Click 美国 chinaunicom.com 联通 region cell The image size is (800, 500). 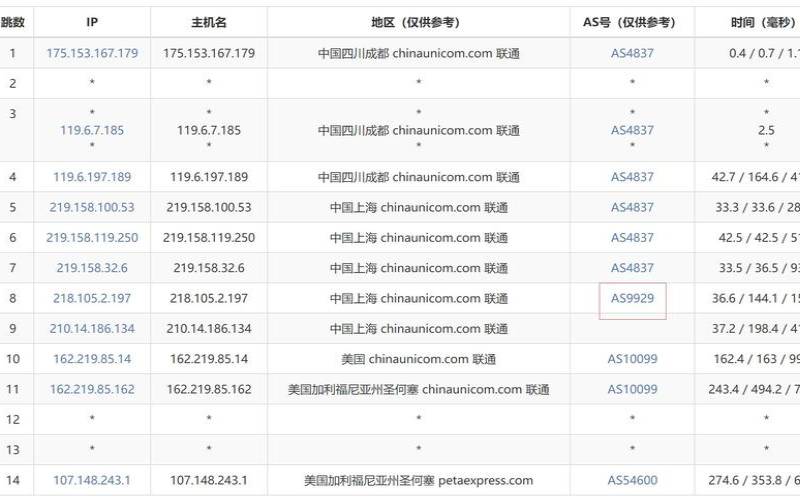pos(418,359)
